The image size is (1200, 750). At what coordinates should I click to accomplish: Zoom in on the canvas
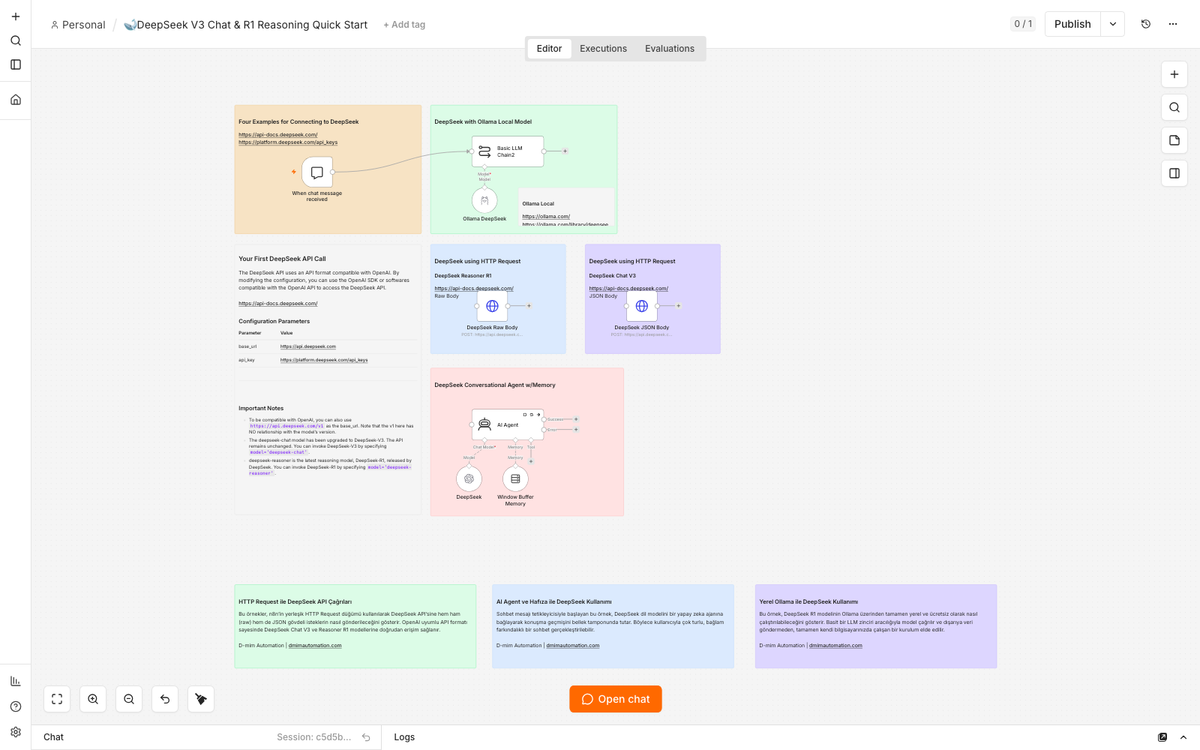tap(93, 699)
